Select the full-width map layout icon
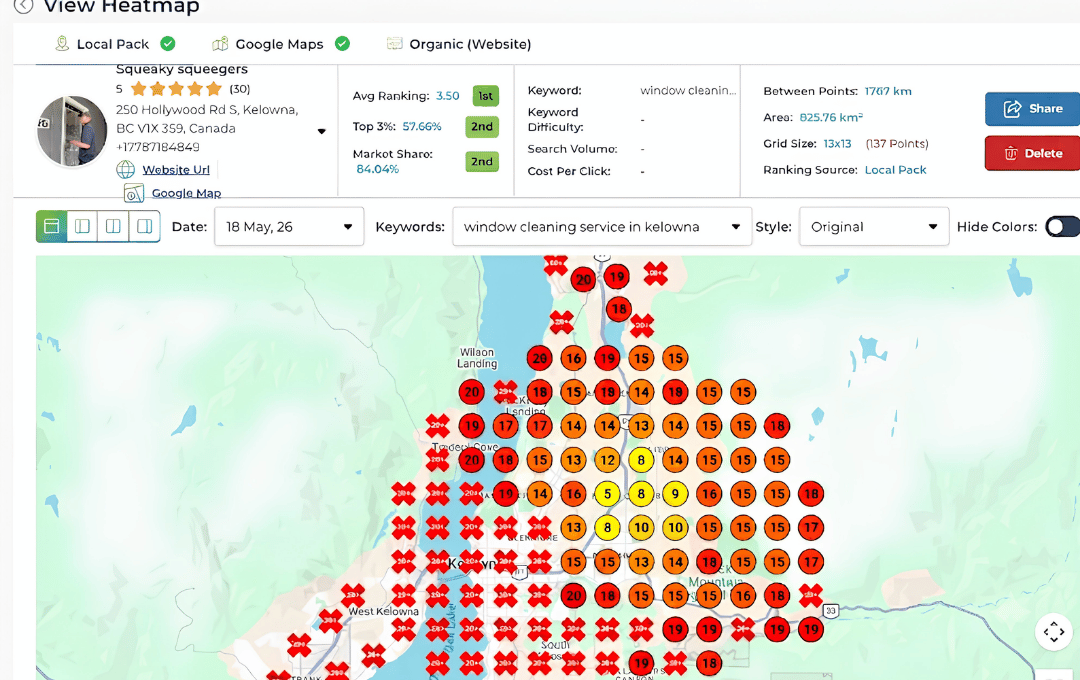 pyautogui.click(x=52, y=226)
